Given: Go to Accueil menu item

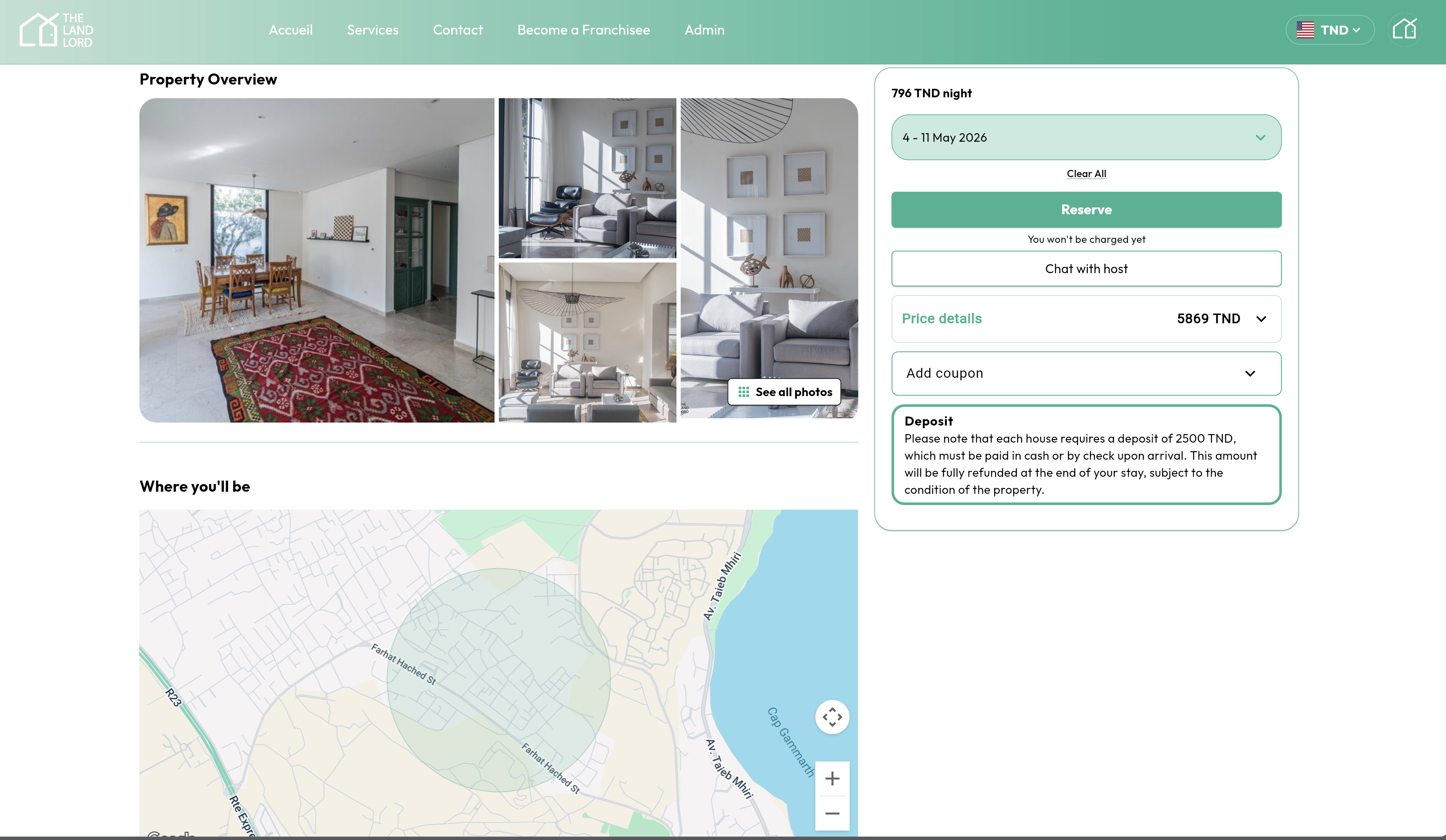Looking at the screenshot, I should (x=290, y=30).
